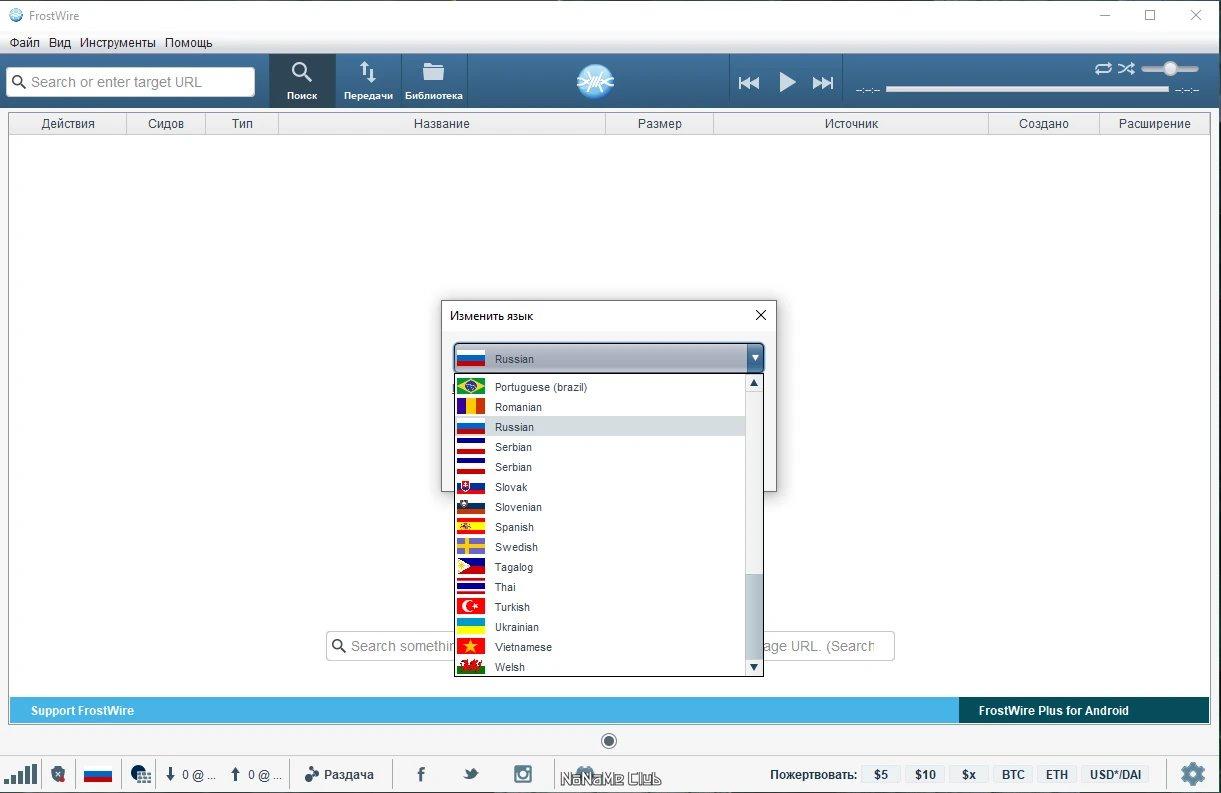Click the firewall globe status icon

141,774
